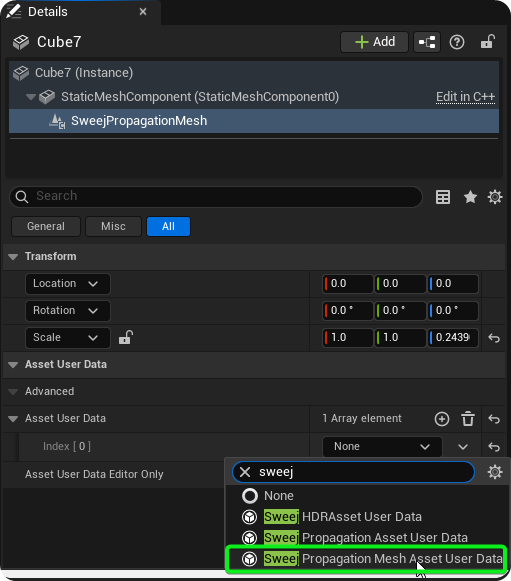Open Index 0 element options chevron
This screenshot has width=511, height=581.
tap(462, 447)
